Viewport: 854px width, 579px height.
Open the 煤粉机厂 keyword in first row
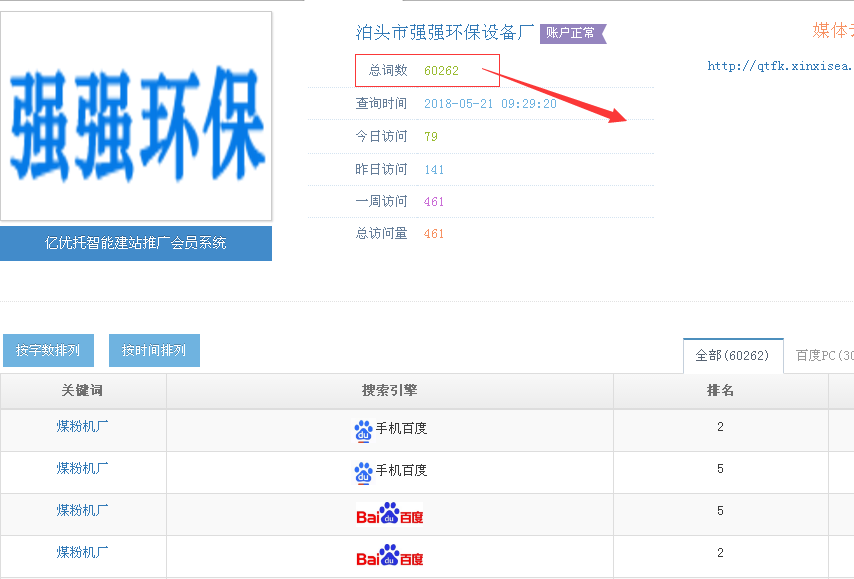tap(83, 426)
